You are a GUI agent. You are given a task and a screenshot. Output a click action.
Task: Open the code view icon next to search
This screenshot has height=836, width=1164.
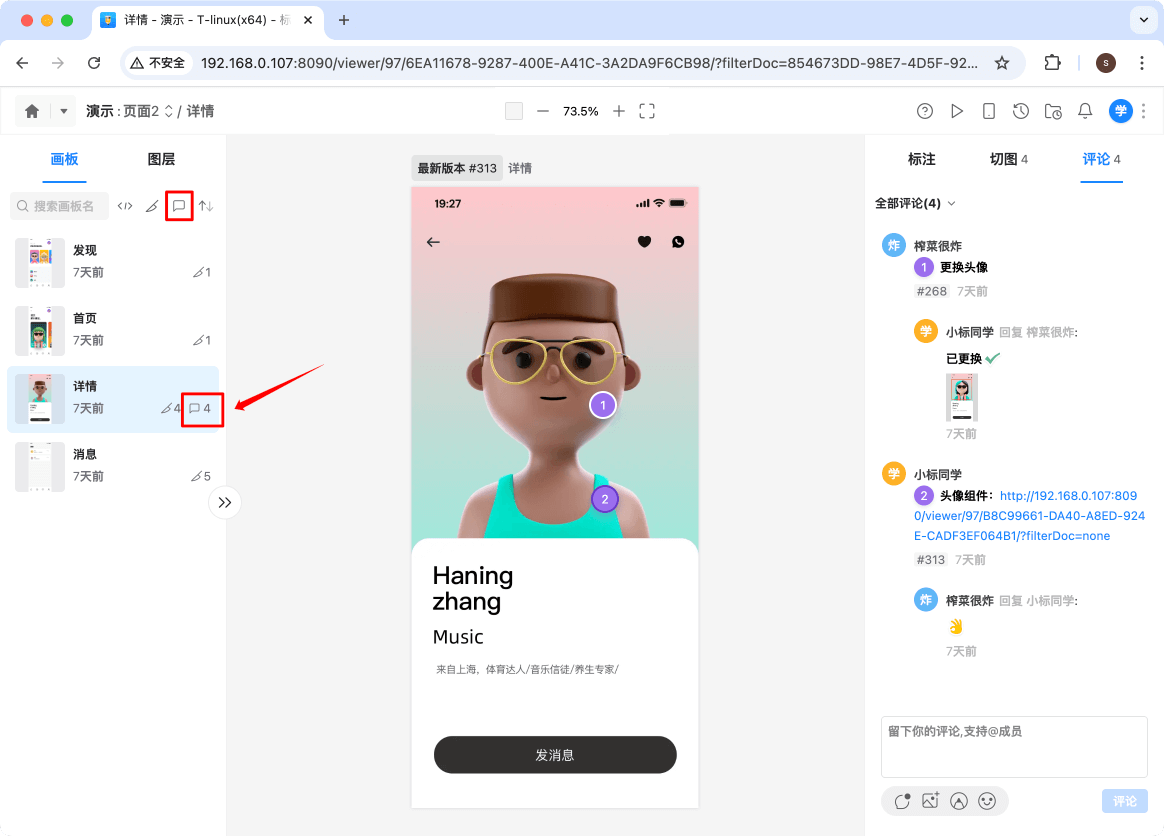(125, 206)
